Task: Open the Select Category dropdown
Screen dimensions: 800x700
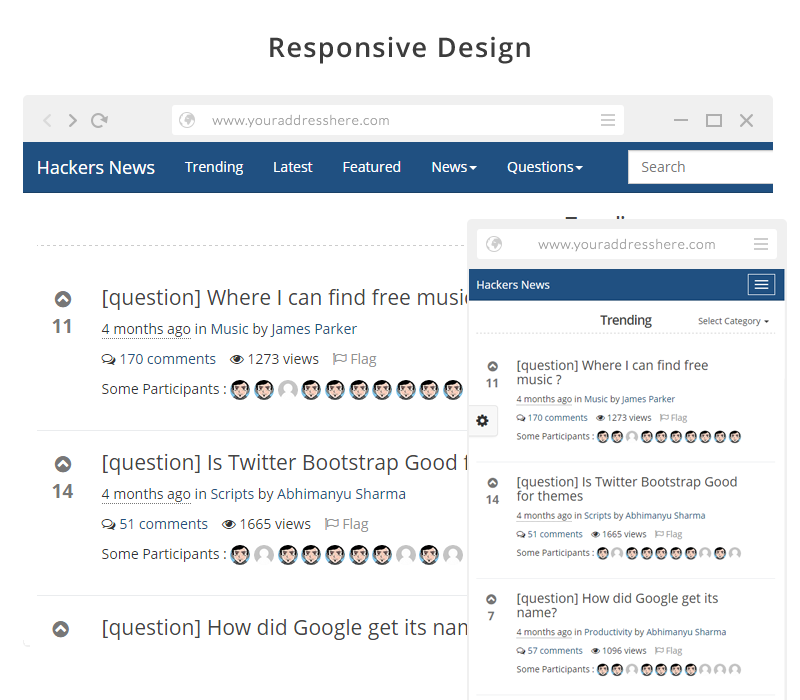Action: click(x=733, y=321)
